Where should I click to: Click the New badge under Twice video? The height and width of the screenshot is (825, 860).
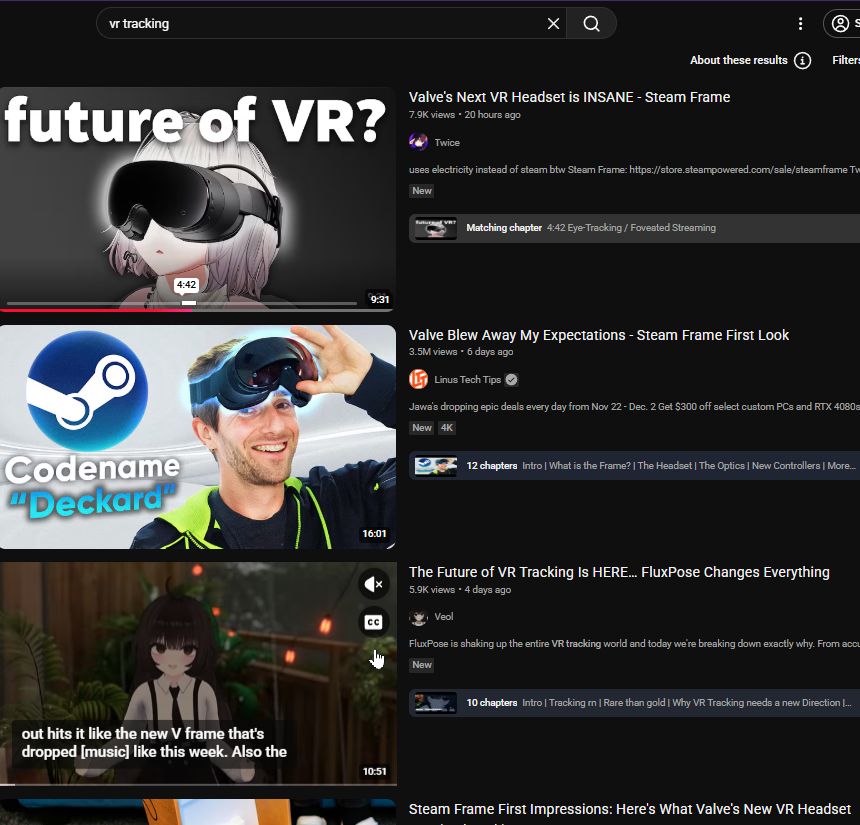pos(422,190)
